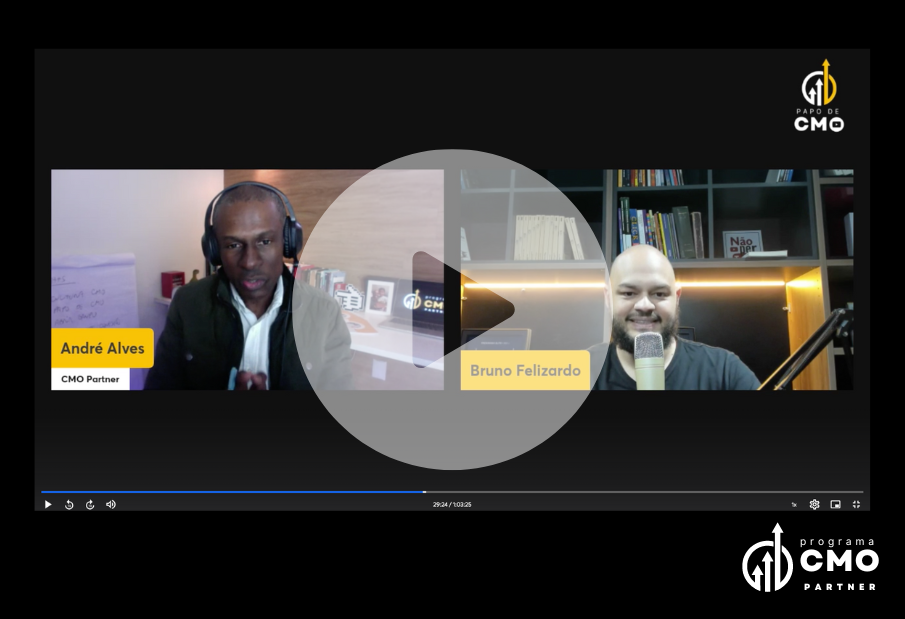The height and width of the screenshot is (619, 905).
Task: Click the André Alves name label
Action: click(102, 348)
